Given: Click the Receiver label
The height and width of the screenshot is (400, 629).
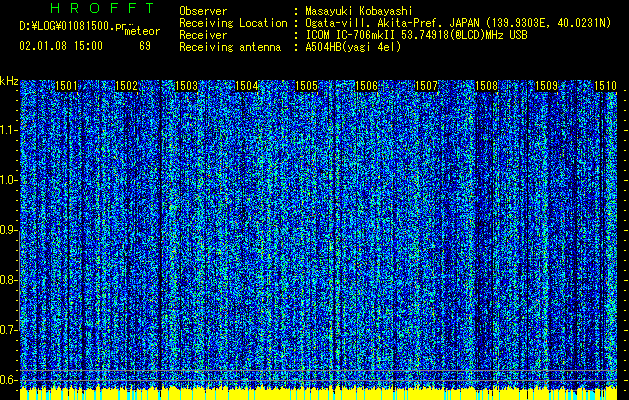Looking at the screenshot, I should tap(203, 35).
